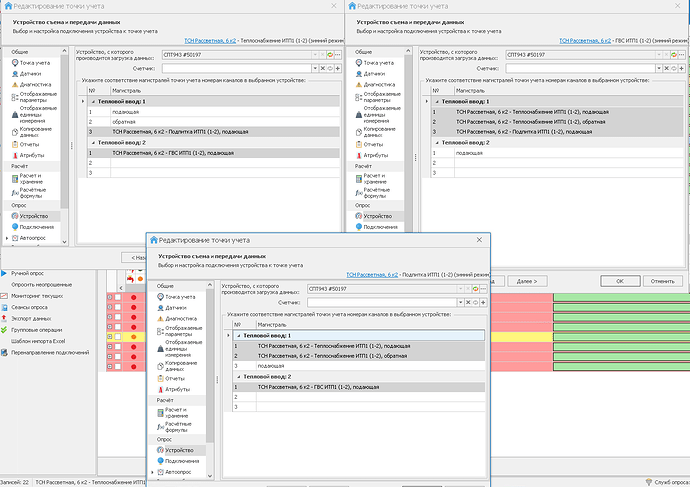This screenshot has width=690, height=487.
Task: Click the device refresh icon in the Подпитка dialog
Action: [x=475, y=289]
